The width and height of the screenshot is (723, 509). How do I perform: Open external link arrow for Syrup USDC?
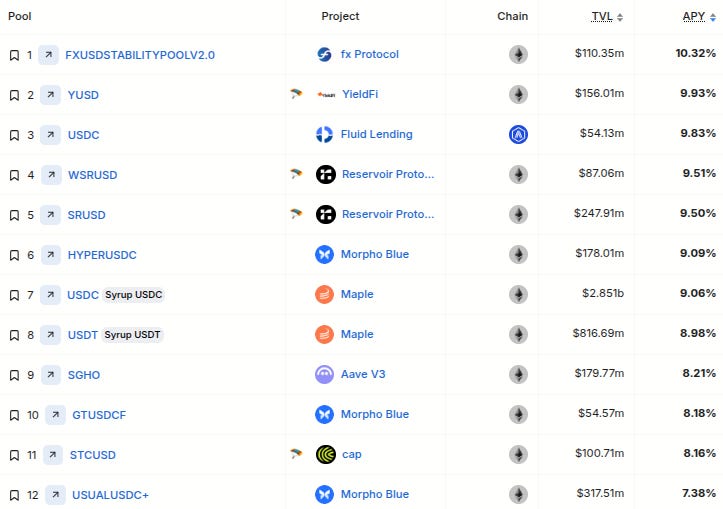[x=50, y=295]
